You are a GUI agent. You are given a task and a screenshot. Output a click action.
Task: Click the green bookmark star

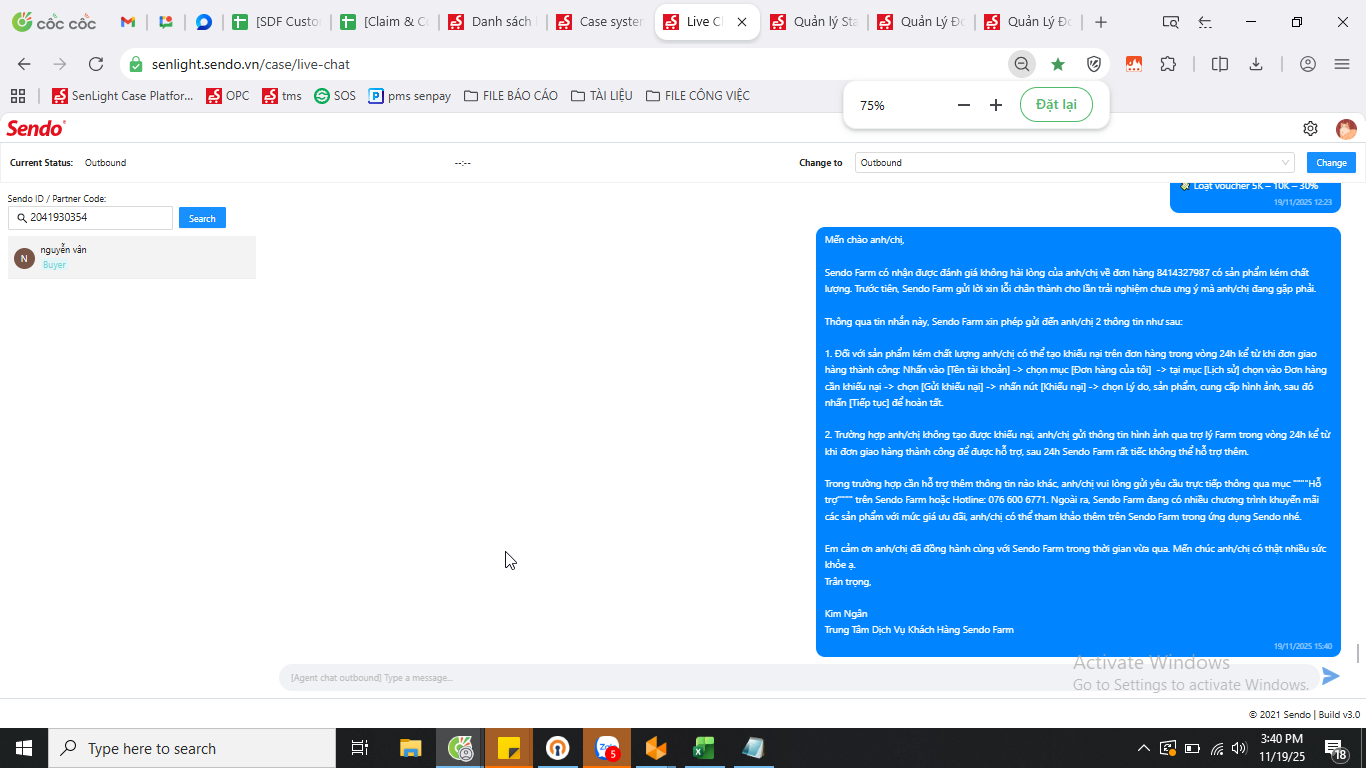pyautogui.click(x=1058, y=64)
